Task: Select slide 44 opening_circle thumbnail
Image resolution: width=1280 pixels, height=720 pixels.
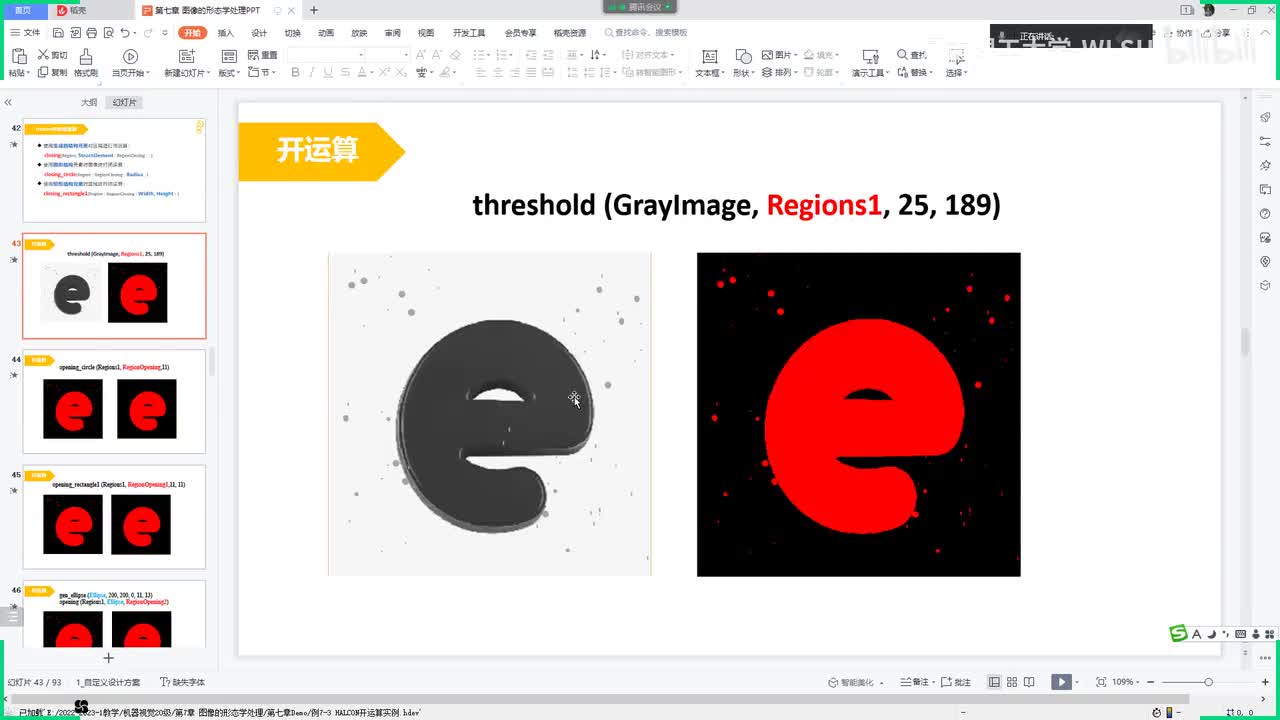Action: [114, 401]
